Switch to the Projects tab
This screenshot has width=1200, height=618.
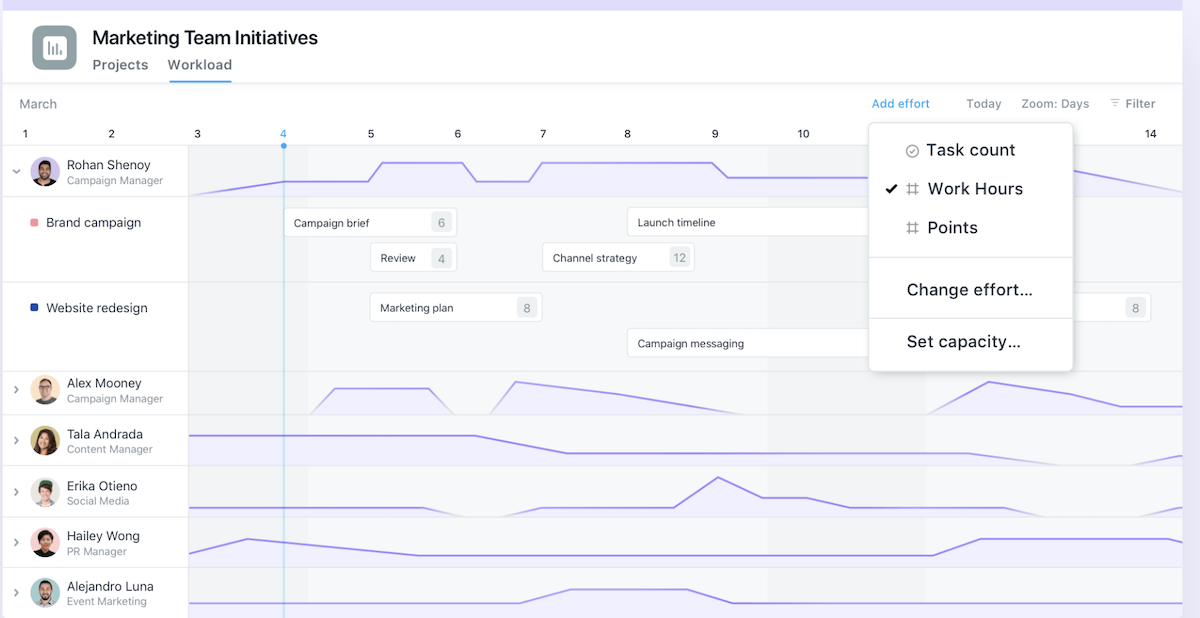click(120, 65)
